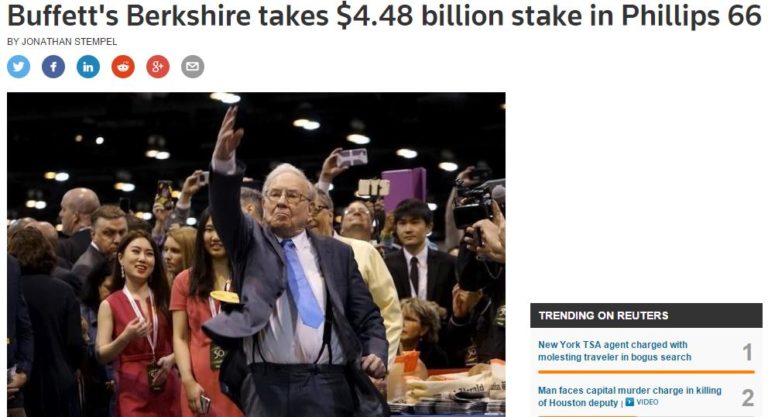Click the VIDEO label in trending item
This screenshot has width=768, height=417.
tap(647, 402)
